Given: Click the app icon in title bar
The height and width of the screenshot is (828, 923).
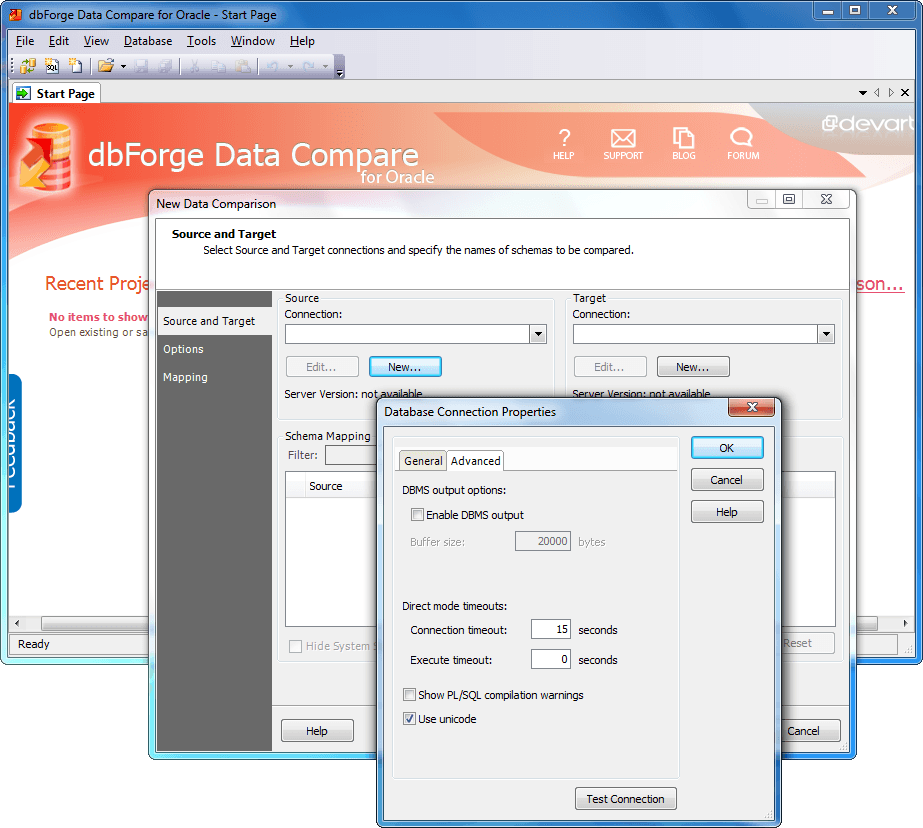Looking at the screenshot, I should click(x=15, y=14).
